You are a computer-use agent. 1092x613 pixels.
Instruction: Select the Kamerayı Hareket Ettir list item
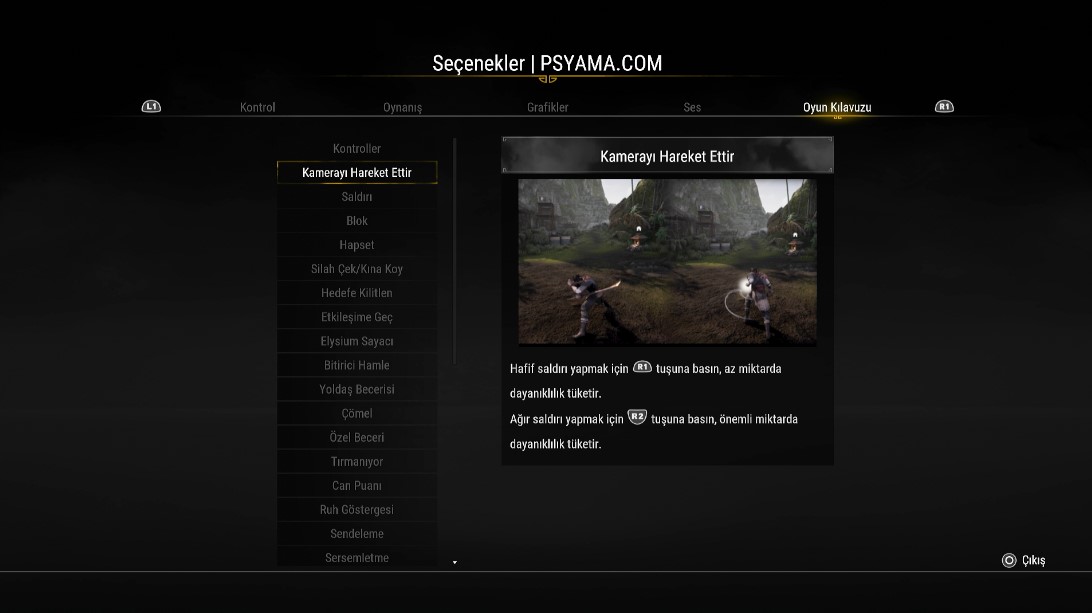tap(357, 172)
